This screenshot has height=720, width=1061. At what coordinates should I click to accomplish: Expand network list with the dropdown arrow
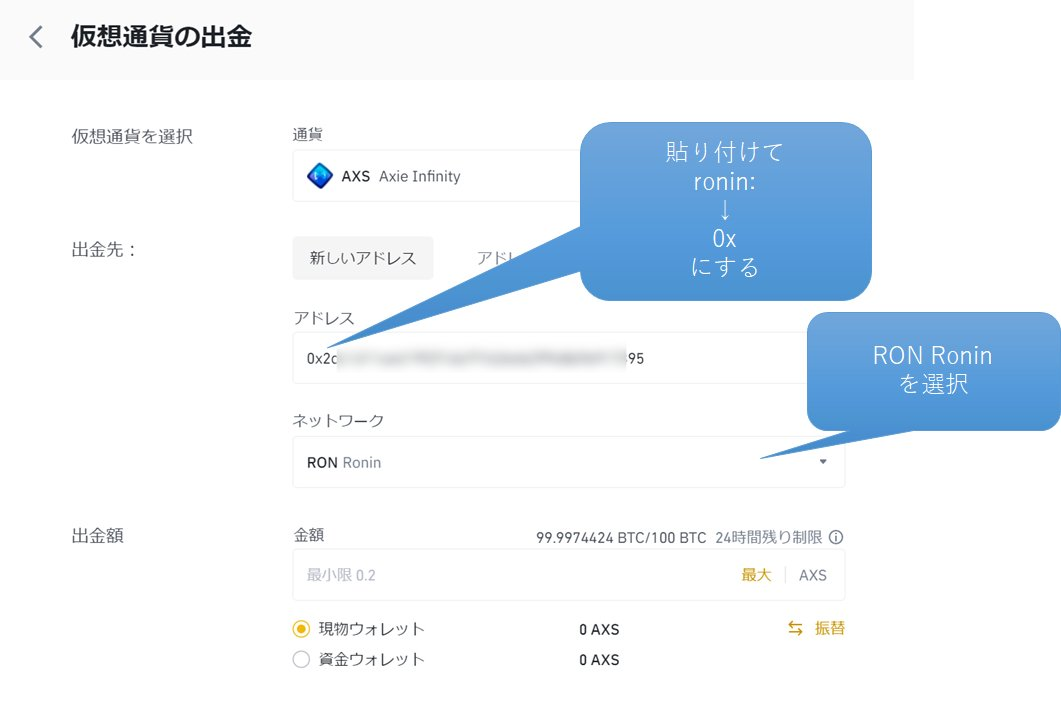pyautogui.click(x=823, y=462)
